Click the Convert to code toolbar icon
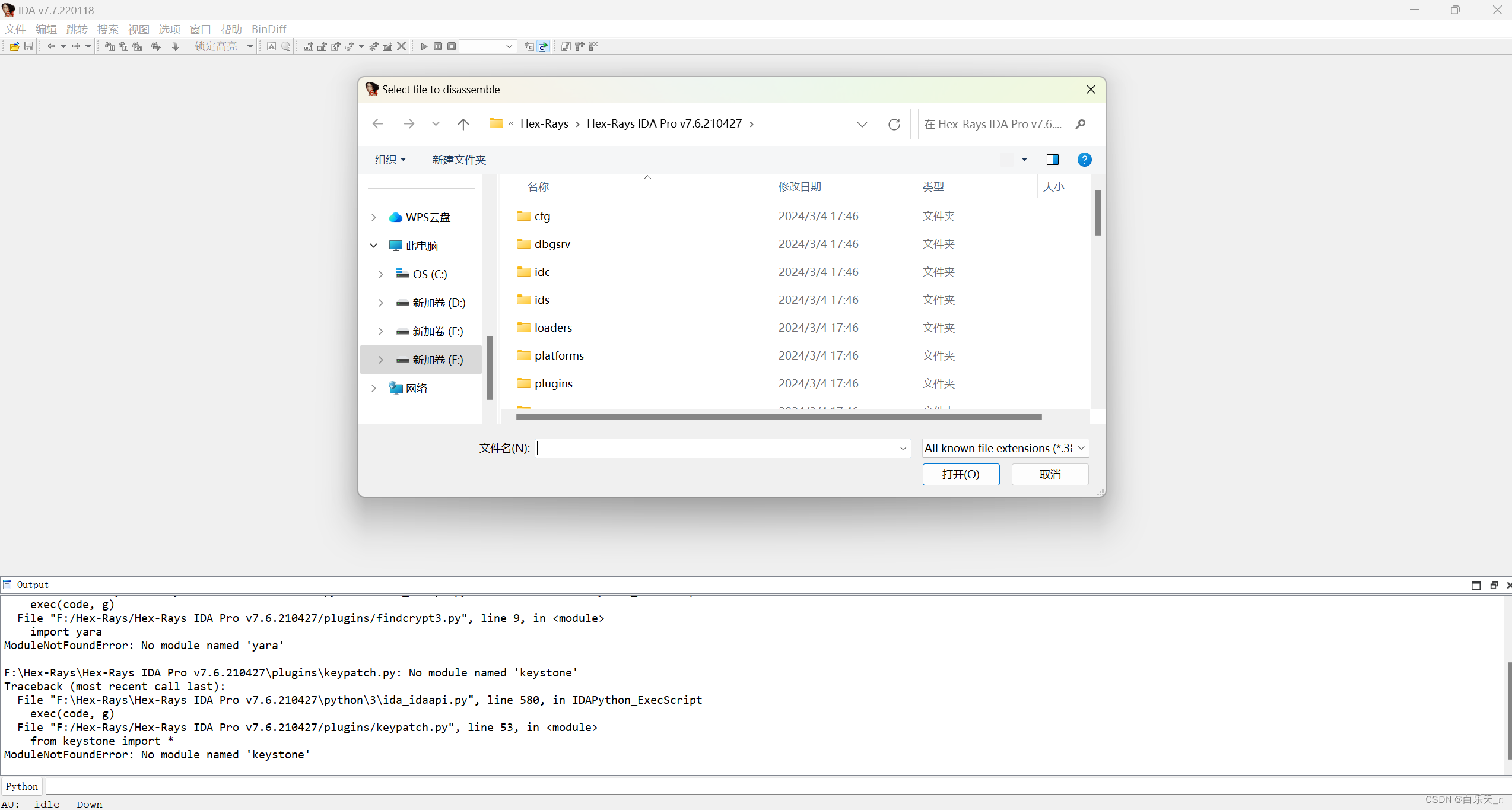This screenshot has height=810, width=1512. click(x=309, y=46)
